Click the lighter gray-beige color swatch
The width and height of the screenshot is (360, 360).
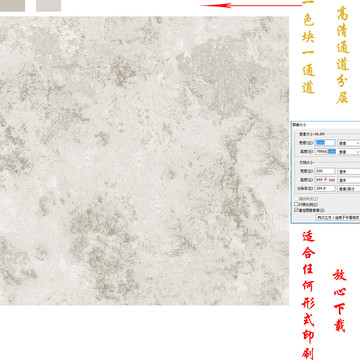[48, 6]
